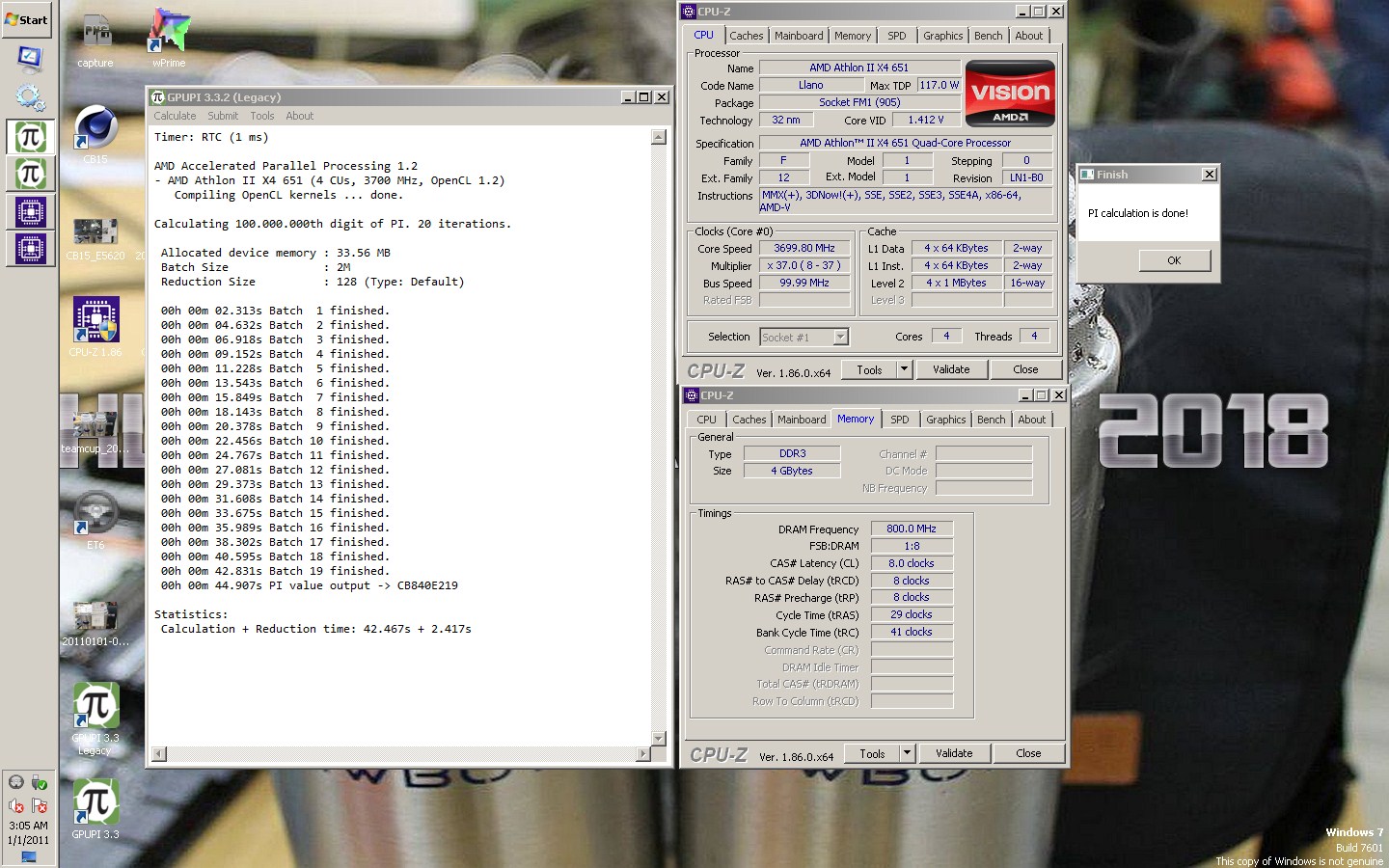Click the red flag Action Center tray icon
This screenshot has width=1389, height=868.
tap(40, 806)
